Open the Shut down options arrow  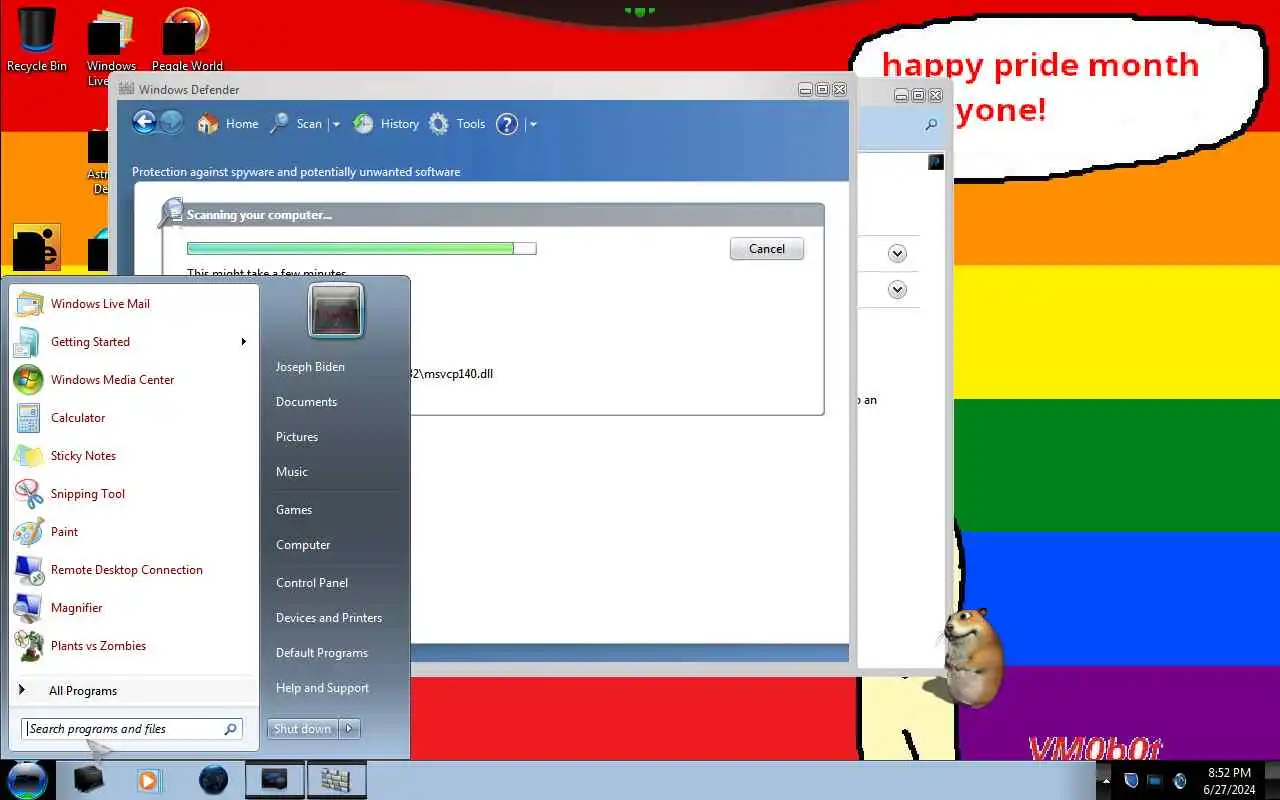coord(350,729)
